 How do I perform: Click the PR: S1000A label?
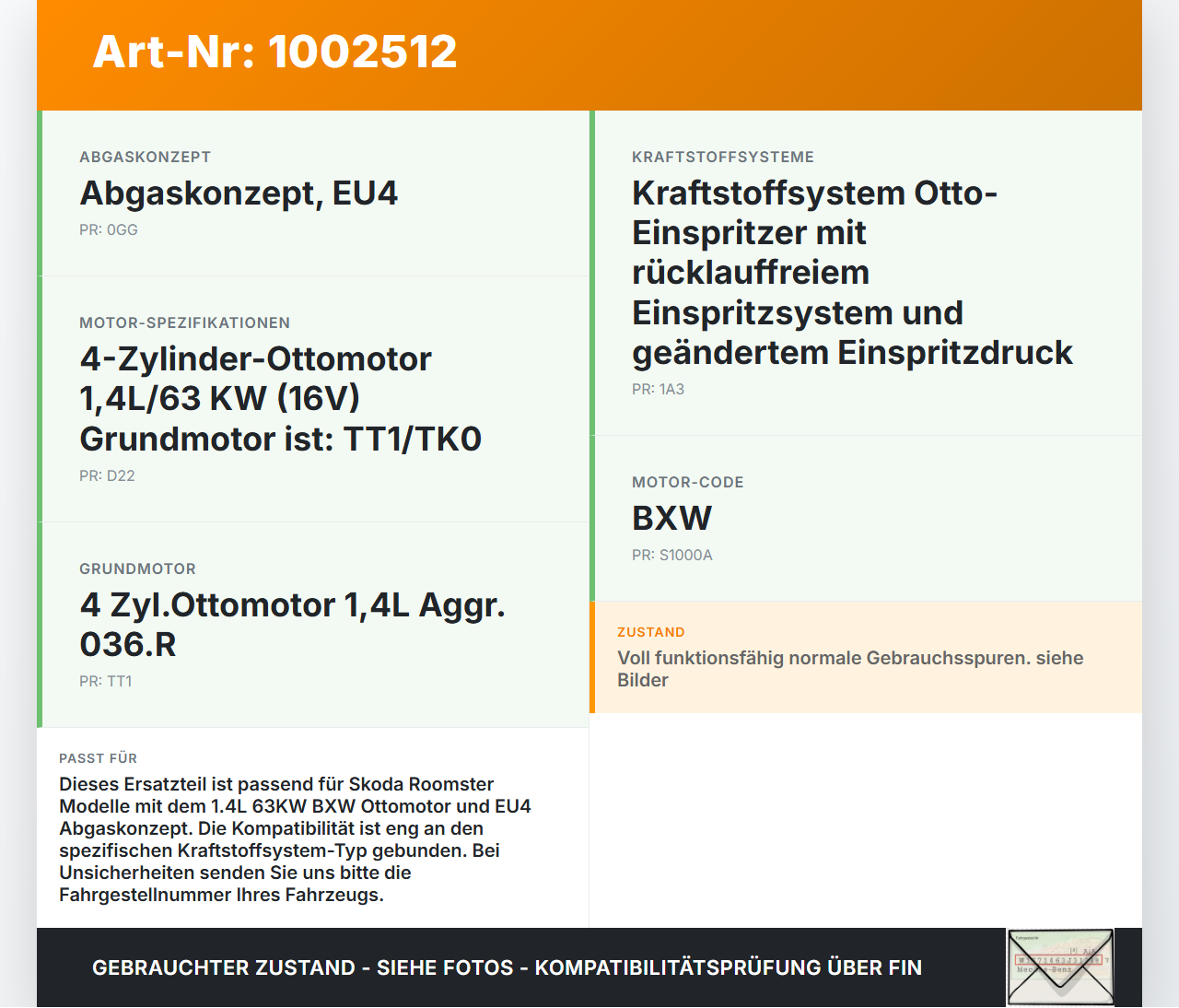coord(672,555)
